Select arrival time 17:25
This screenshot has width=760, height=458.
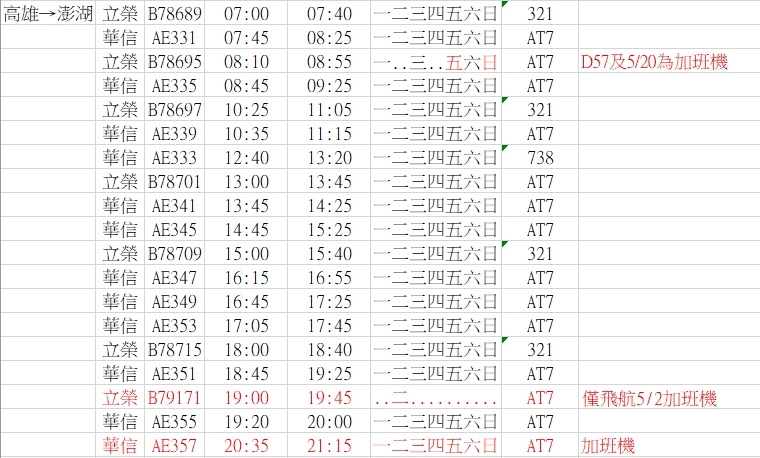click(330, 301)
